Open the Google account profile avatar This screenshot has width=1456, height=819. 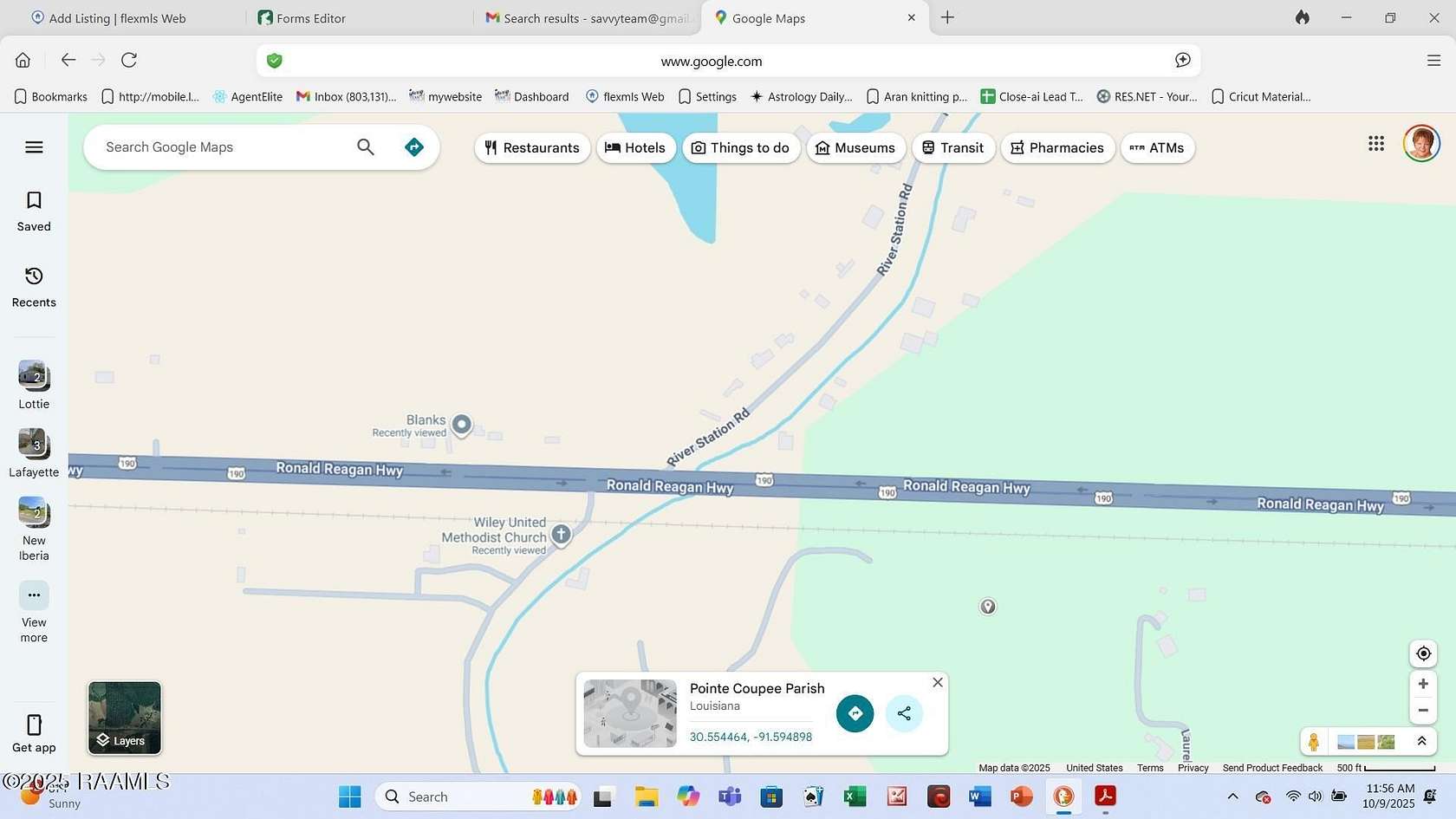1420,143
